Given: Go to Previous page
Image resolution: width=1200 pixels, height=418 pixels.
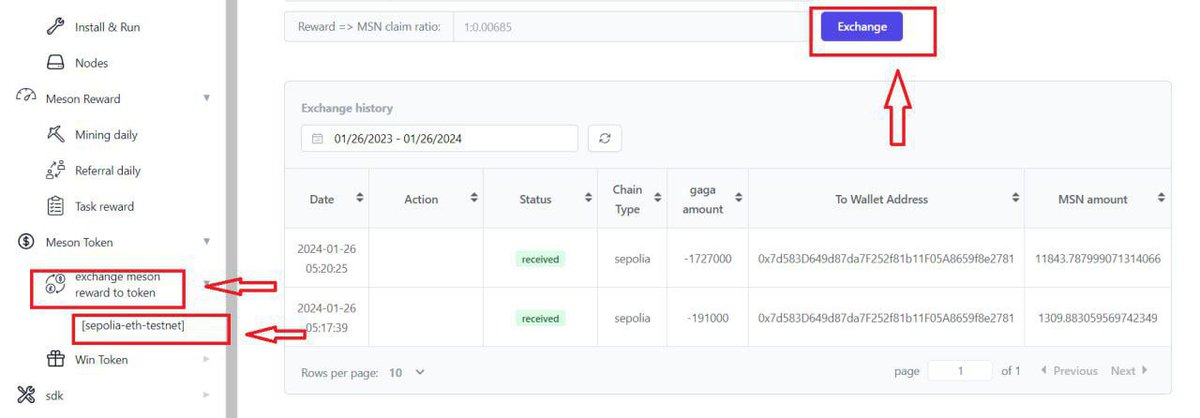Looking at the screenshot, I should pyautogui.click(x=1068, y=371).
